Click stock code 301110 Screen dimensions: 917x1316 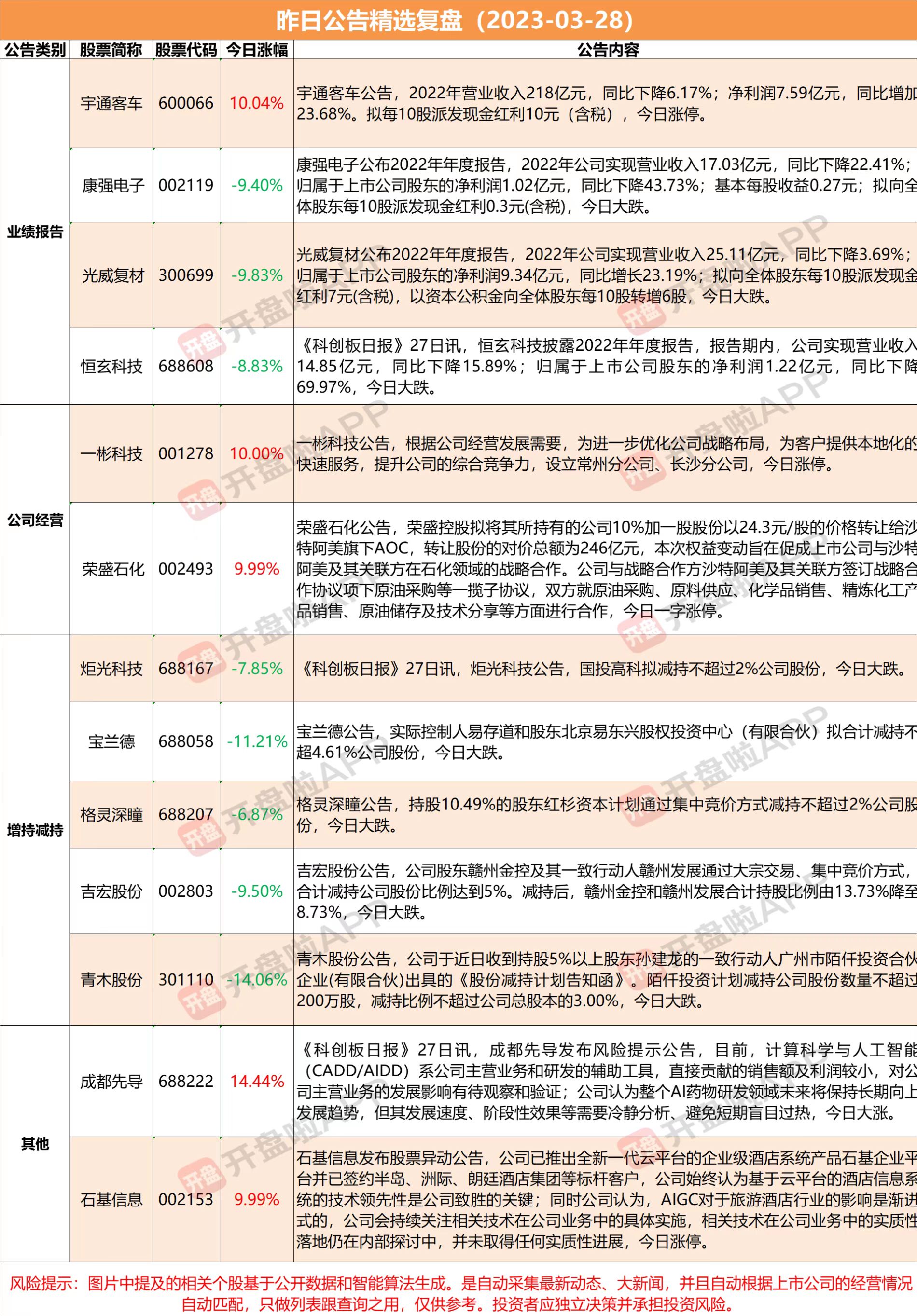[x=186, y=980]
